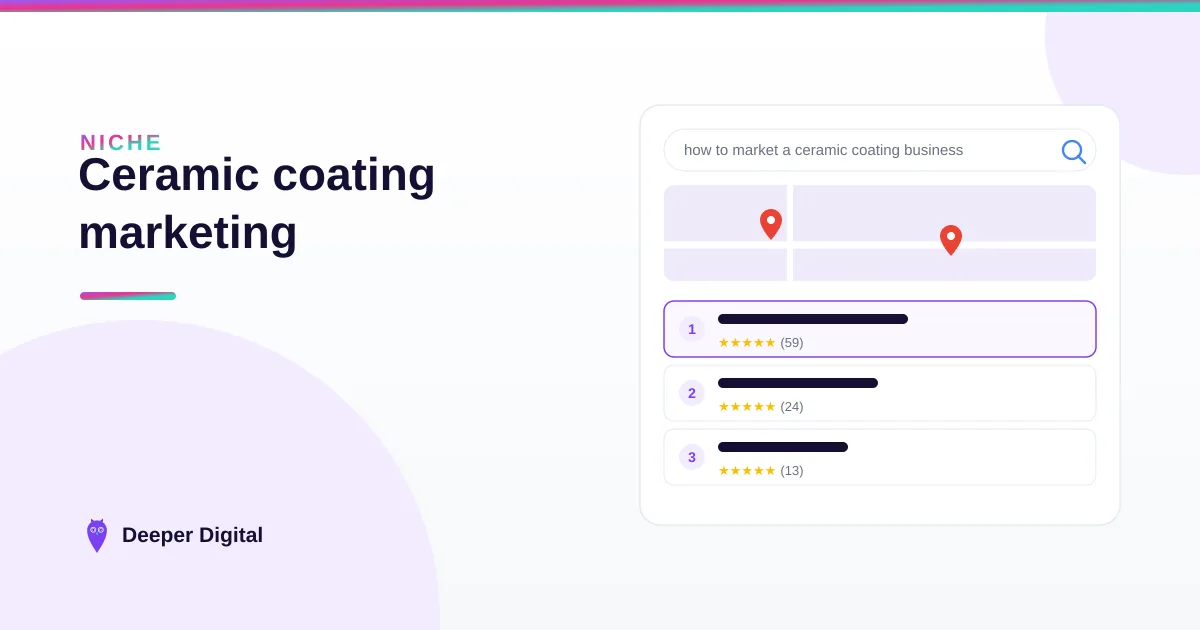Click the number 1 rank badge
The height and width of the screenshot is (630, 1200).
(x=692, y=329)
